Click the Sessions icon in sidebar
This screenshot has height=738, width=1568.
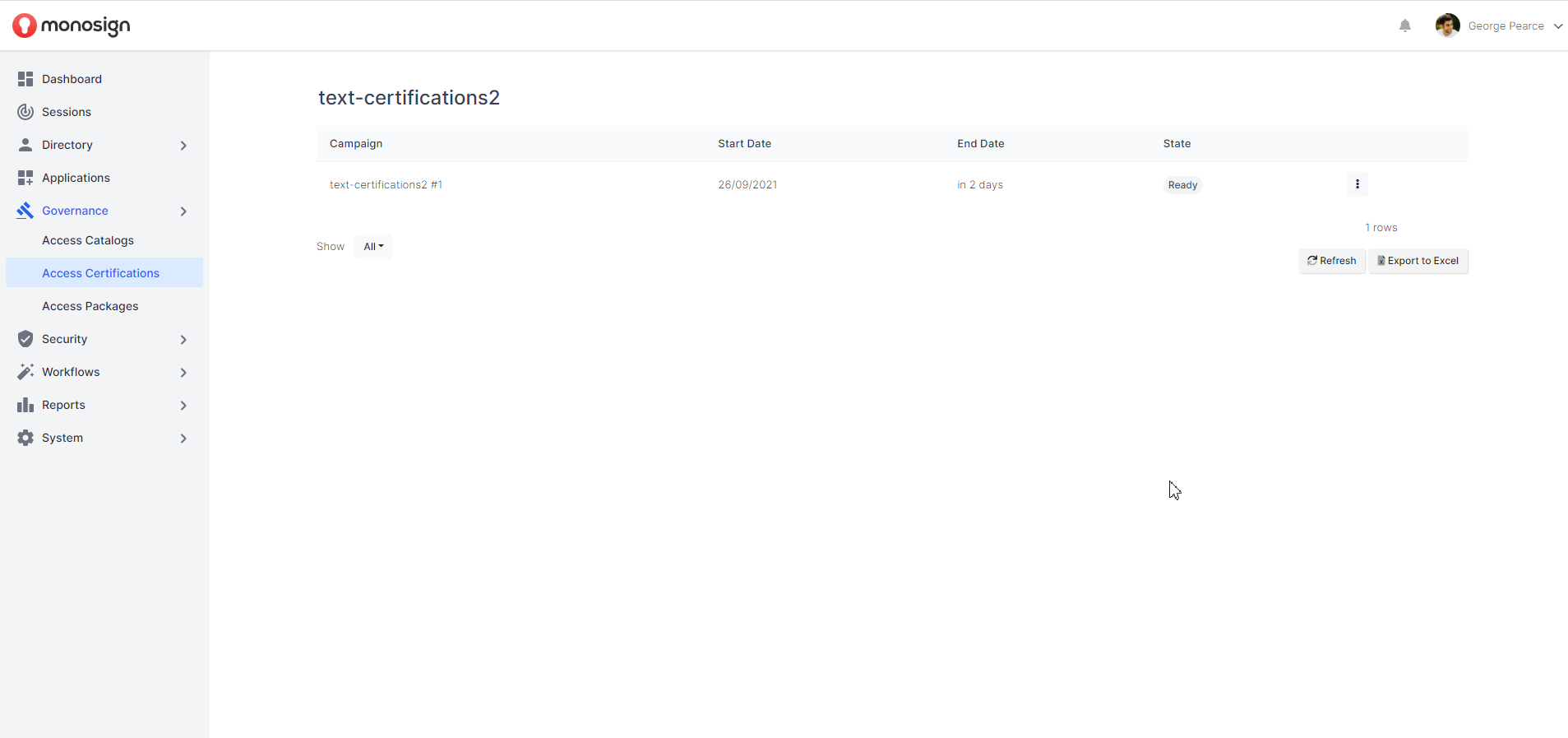tap(25, 112)
